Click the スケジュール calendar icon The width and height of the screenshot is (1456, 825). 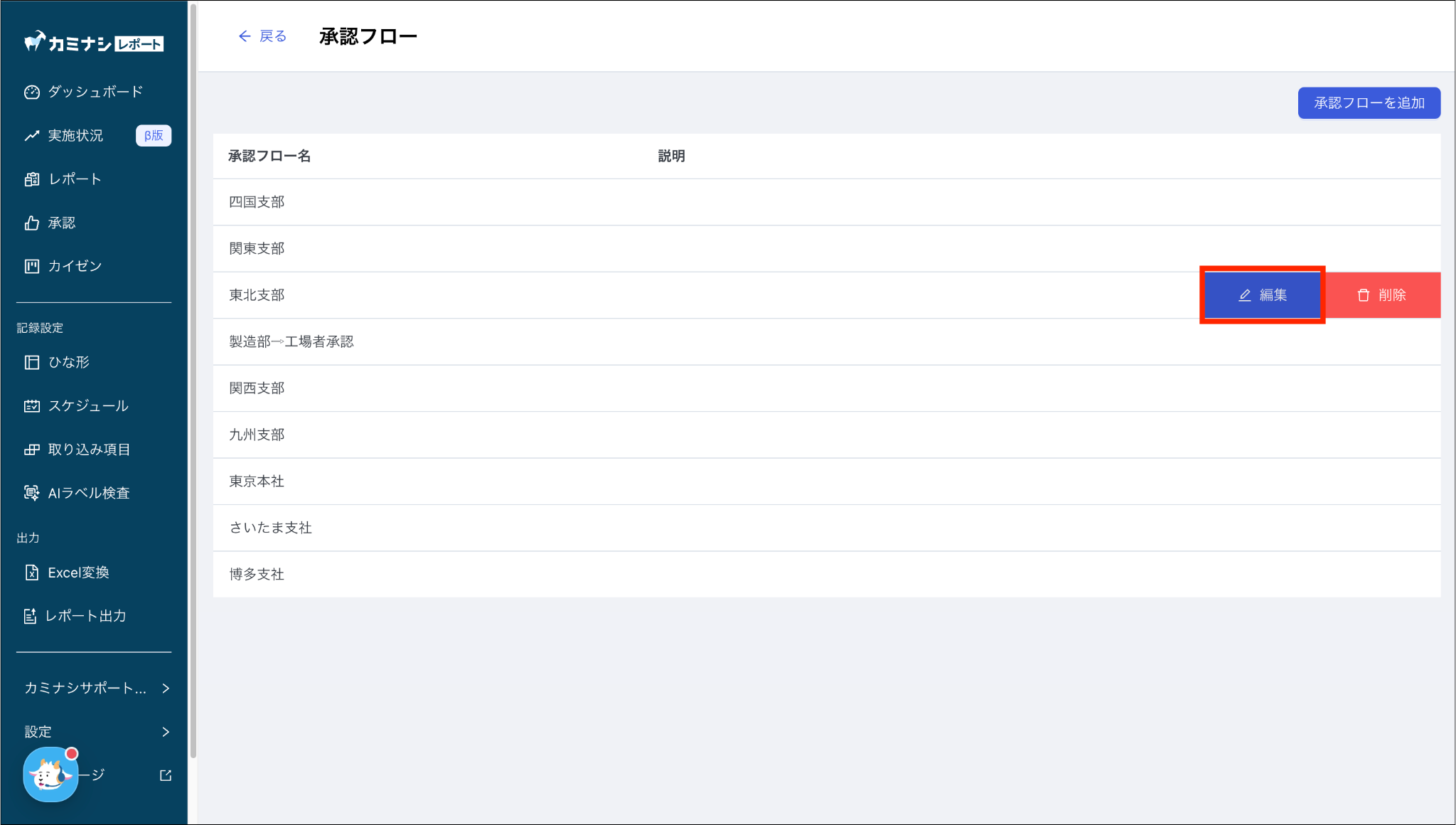click(x=31, y=406)
